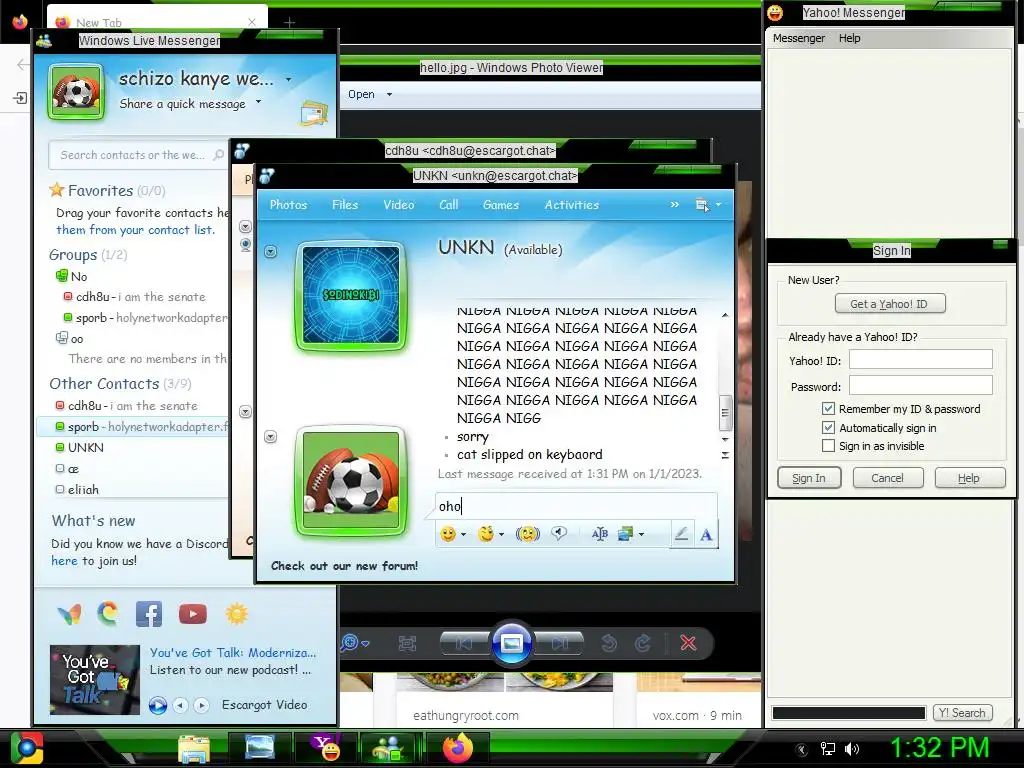This screenshot has width=1024, height=768.
Task: Collapse UNKN's display picture with the arrow
Action: tap(270, 251)
